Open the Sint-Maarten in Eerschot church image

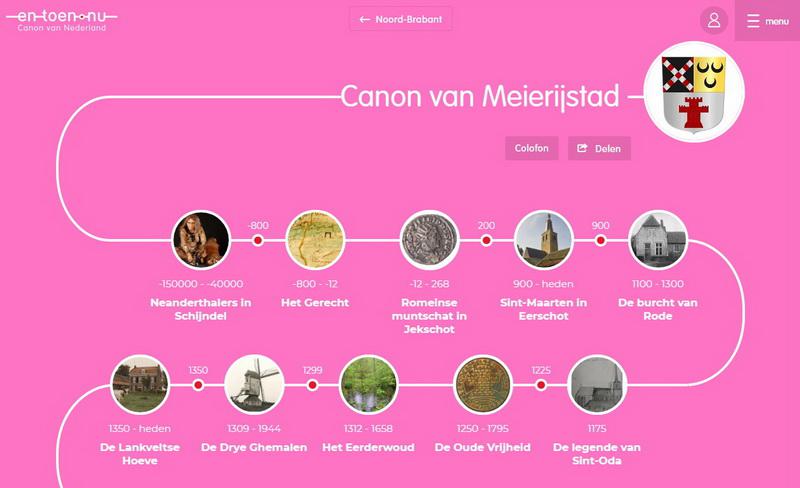coord(543,241)
